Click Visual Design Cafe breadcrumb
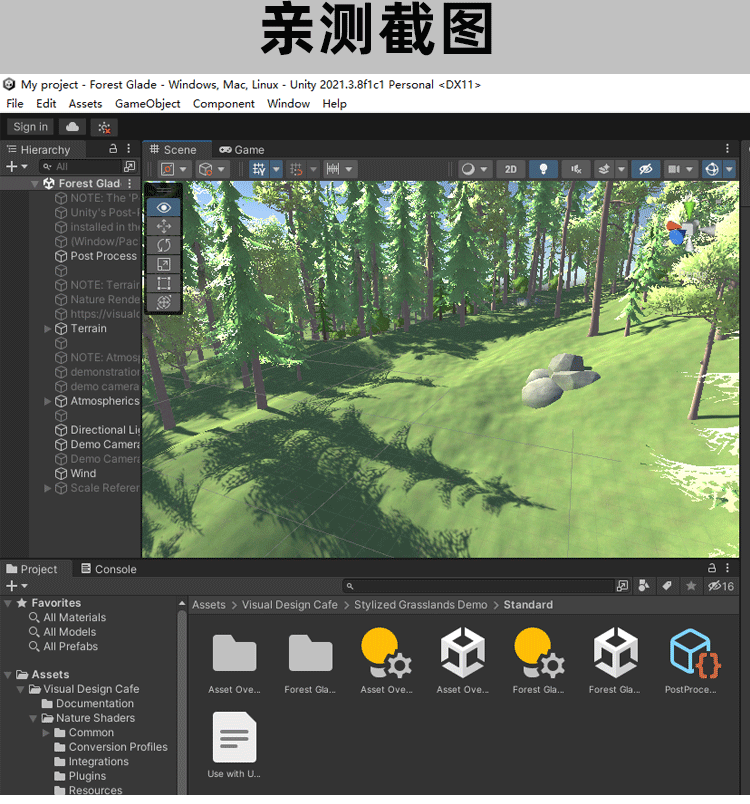 (290, 605)
